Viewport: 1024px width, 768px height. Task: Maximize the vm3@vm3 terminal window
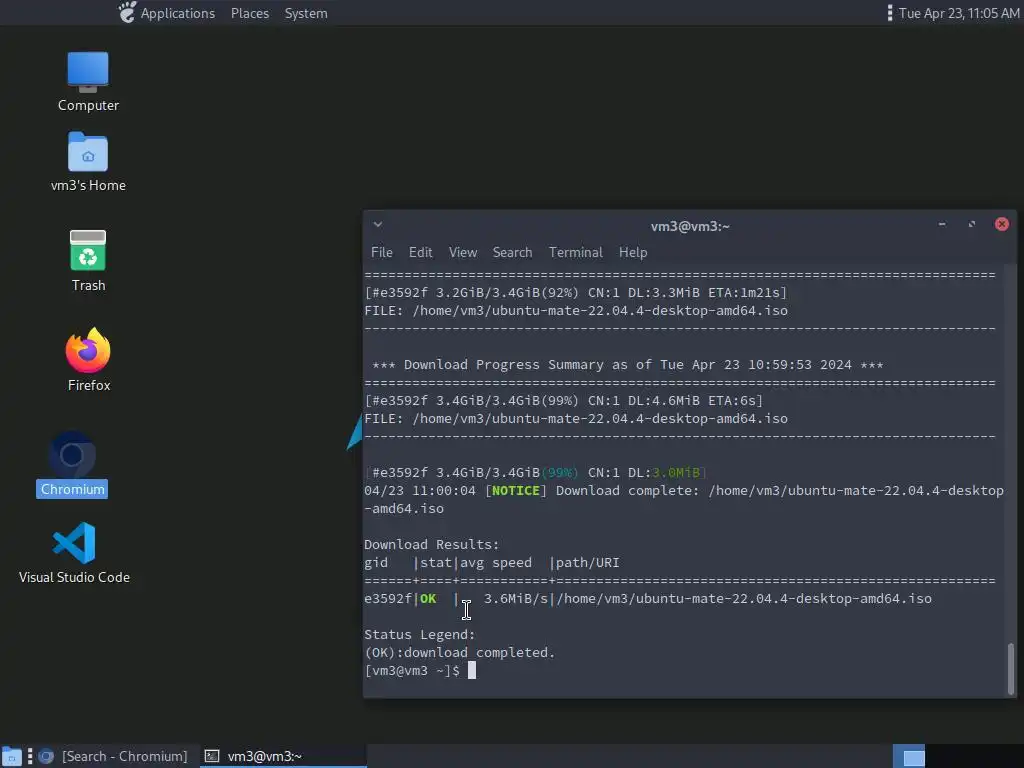[x=972, y=224]
